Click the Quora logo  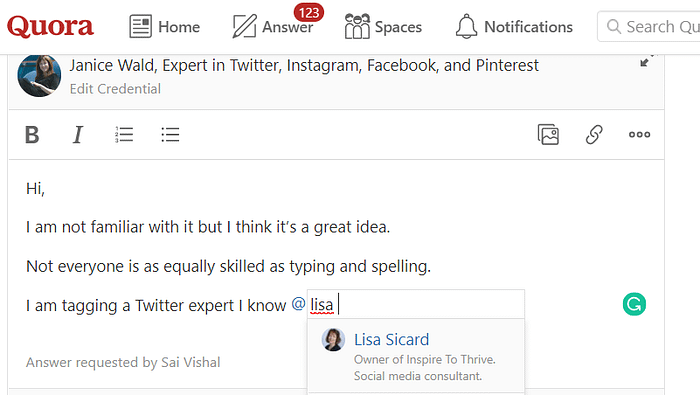(50, 26)
